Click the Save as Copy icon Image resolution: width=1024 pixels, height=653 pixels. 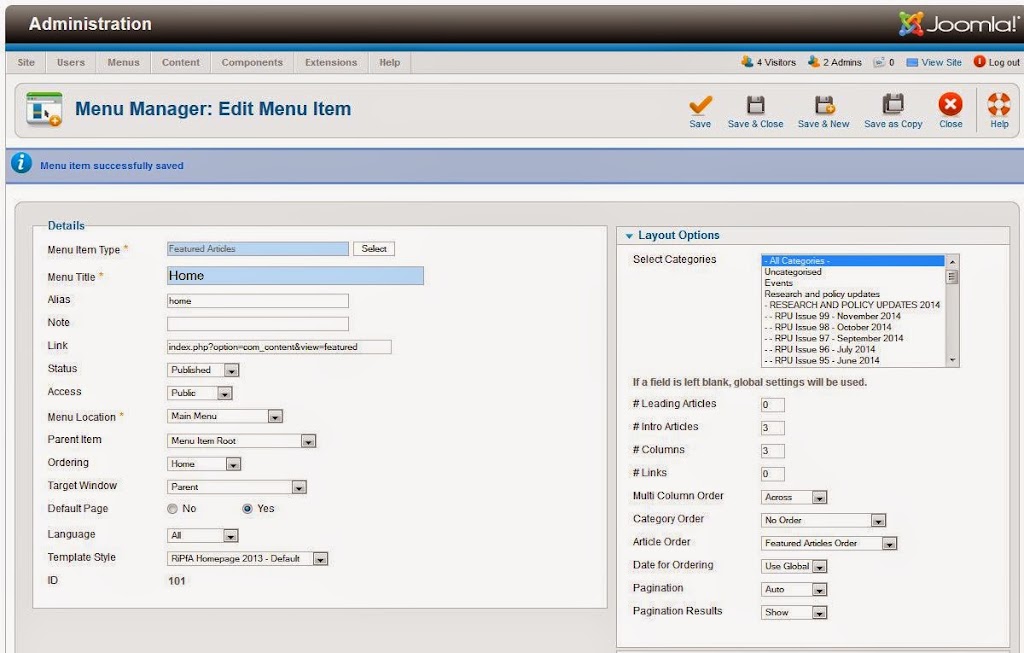tap(893, 104)
